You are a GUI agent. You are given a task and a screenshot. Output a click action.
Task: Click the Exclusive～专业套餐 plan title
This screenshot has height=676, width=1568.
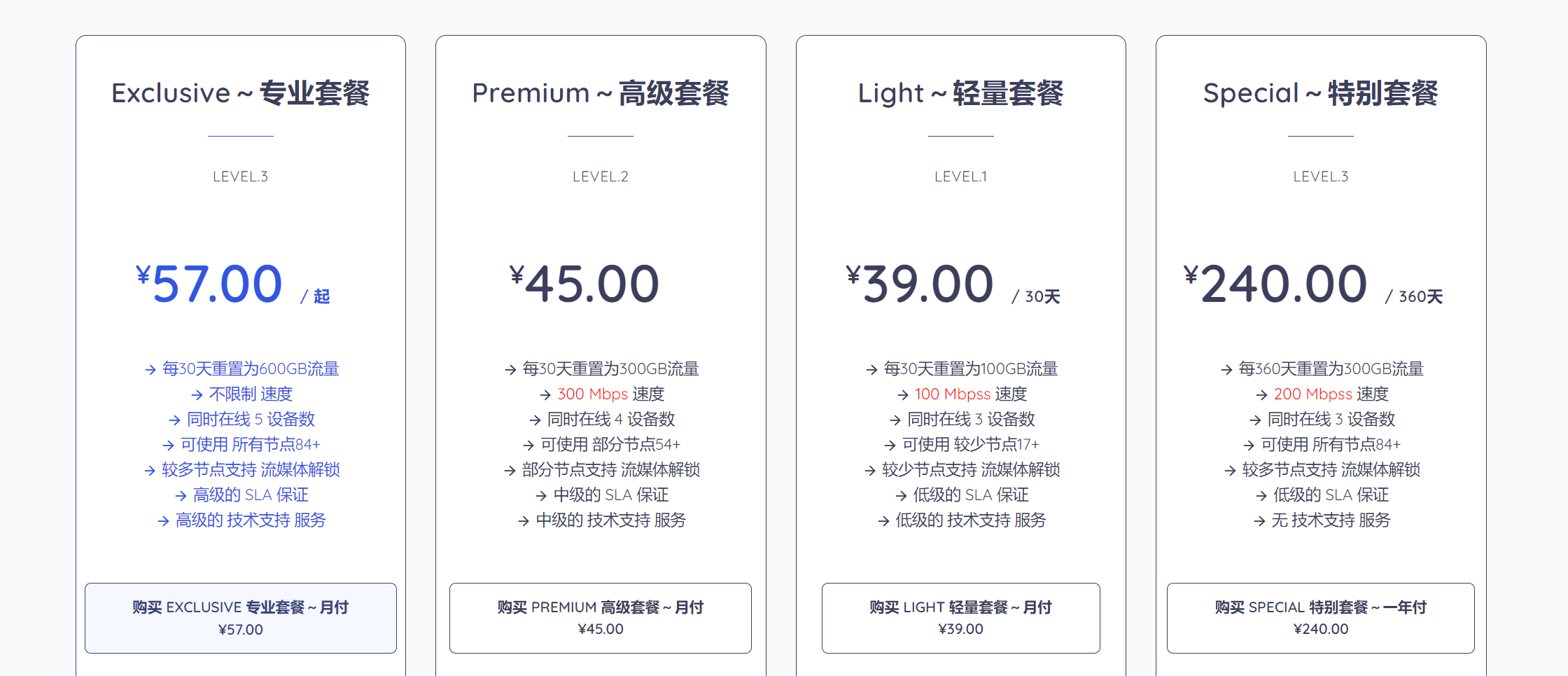click(x=240, y=92)
